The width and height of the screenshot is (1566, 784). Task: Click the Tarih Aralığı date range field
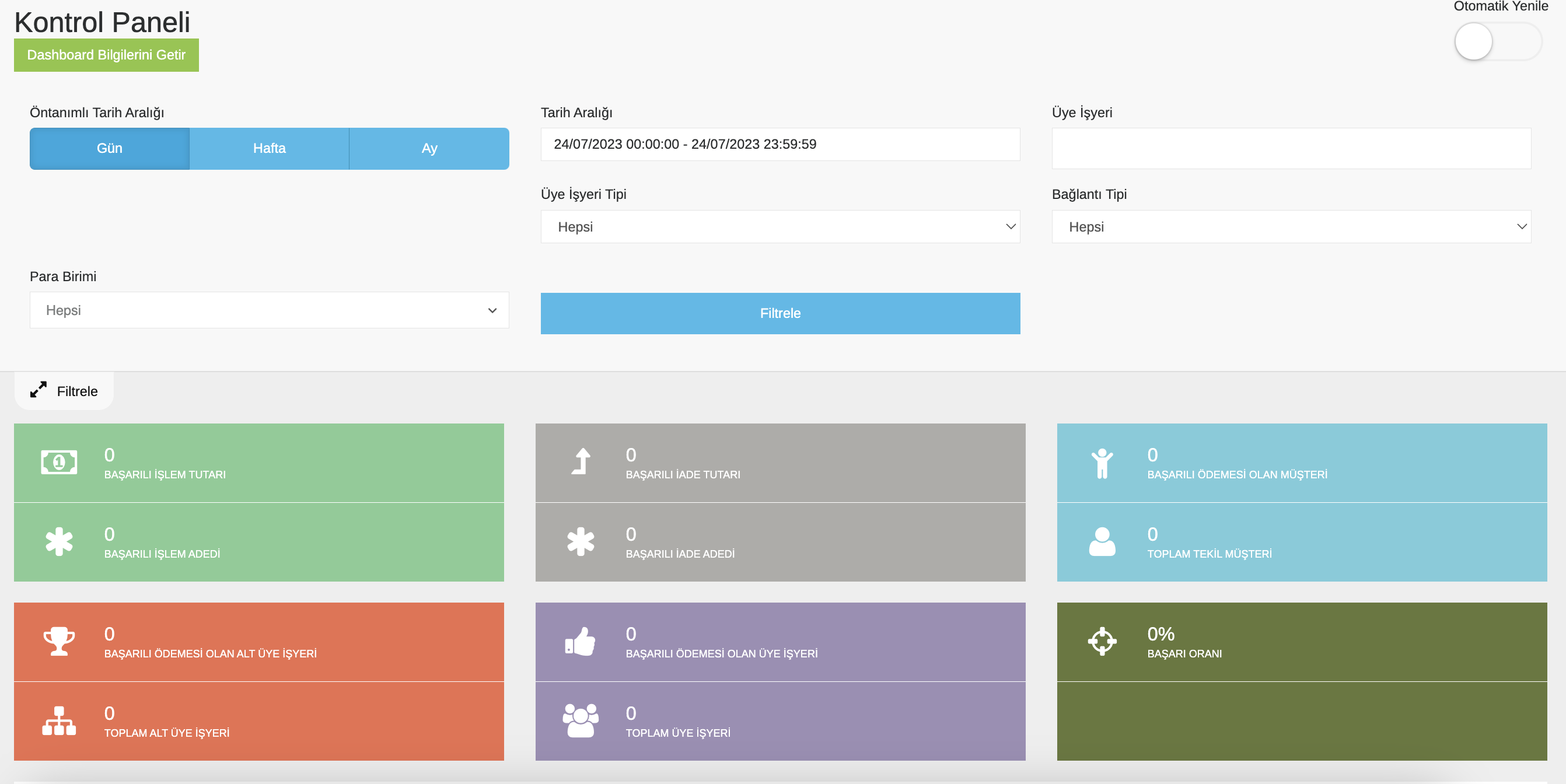[x=780, y=144]
